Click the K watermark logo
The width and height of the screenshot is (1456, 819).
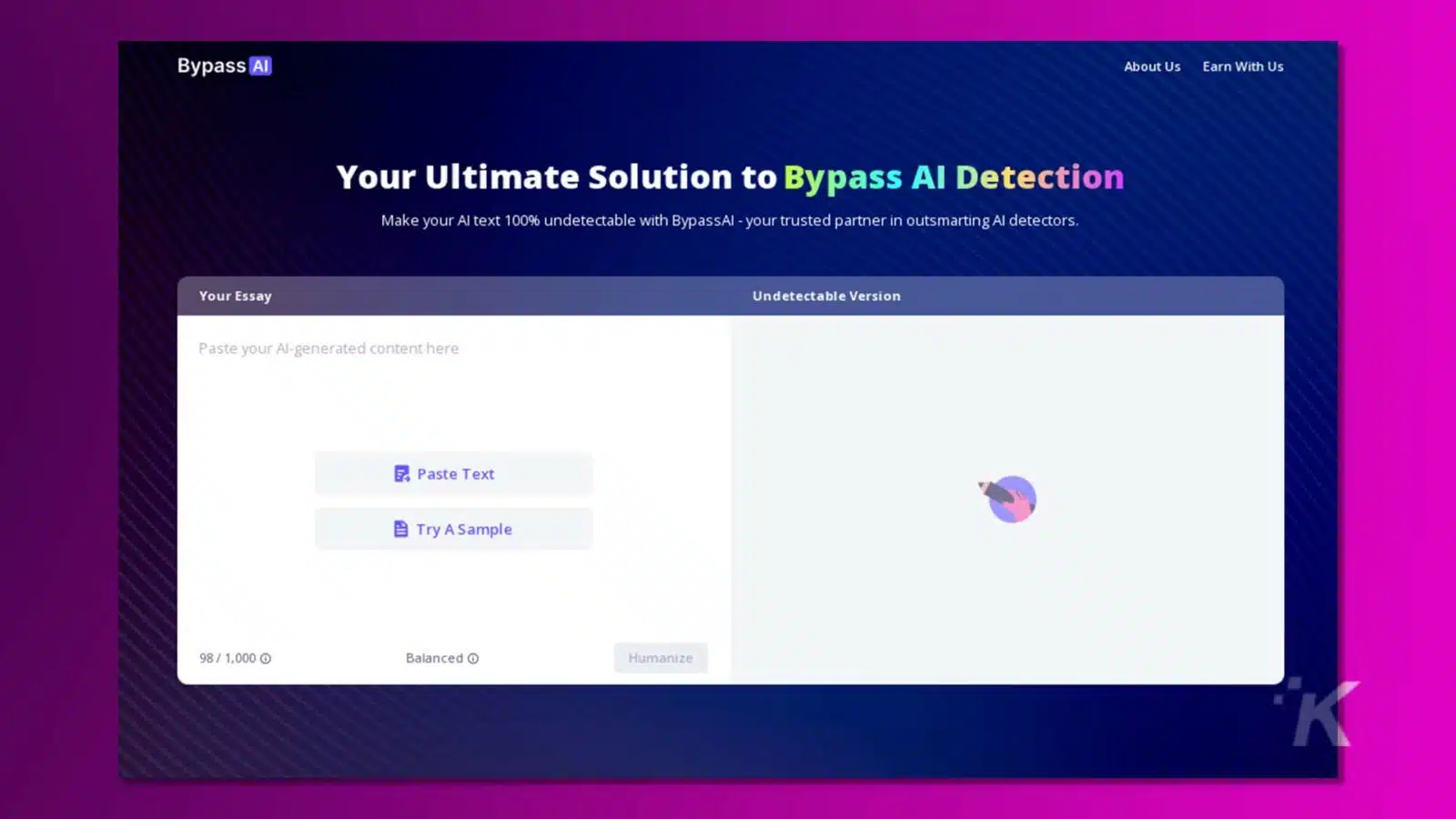point(1319,713)
